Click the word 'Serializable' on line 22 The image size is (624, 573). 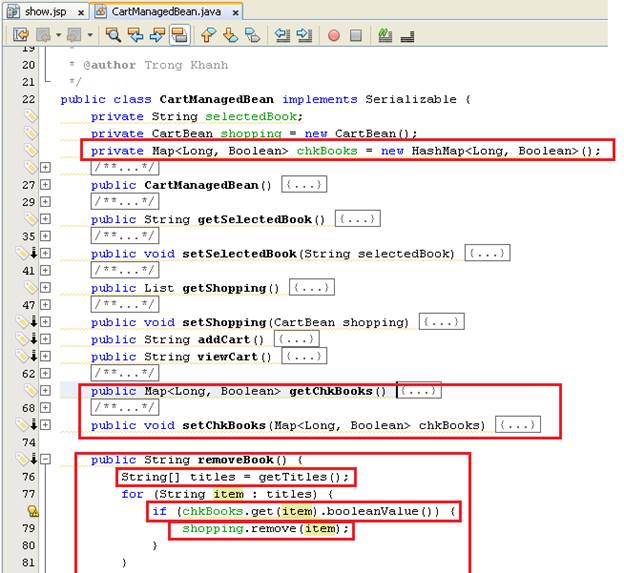[411, 99]
